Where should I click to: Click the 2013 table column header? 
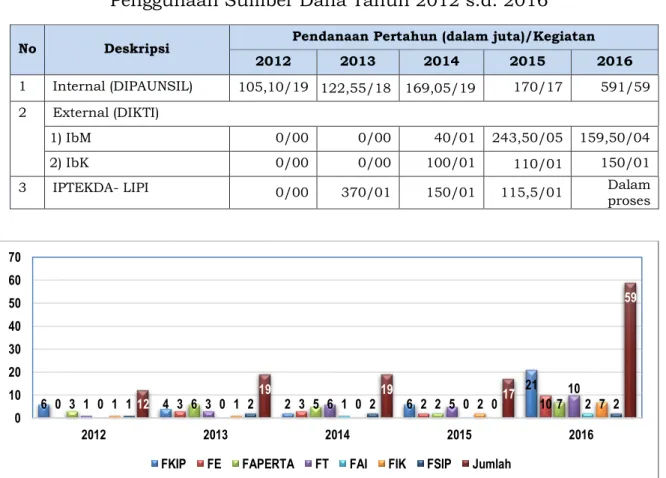click(x=358, y=62)
